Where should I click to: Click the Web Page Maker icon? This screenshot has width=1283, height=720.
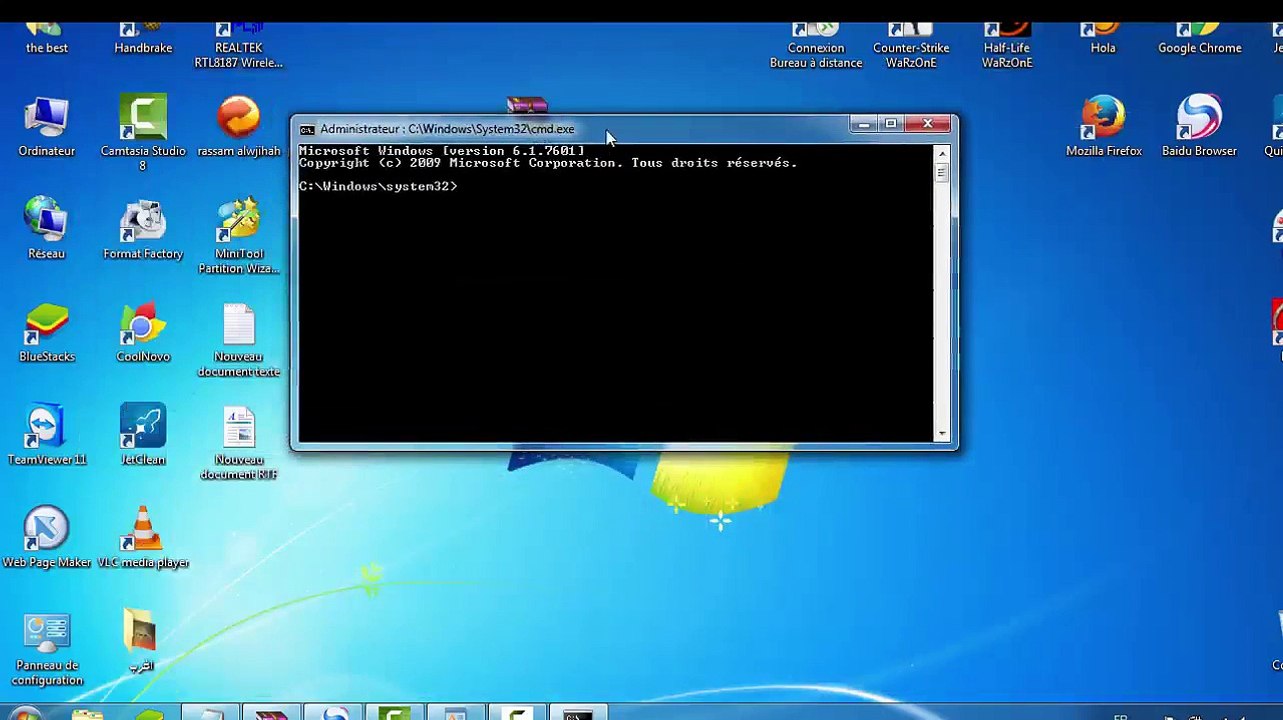[46, 538]
